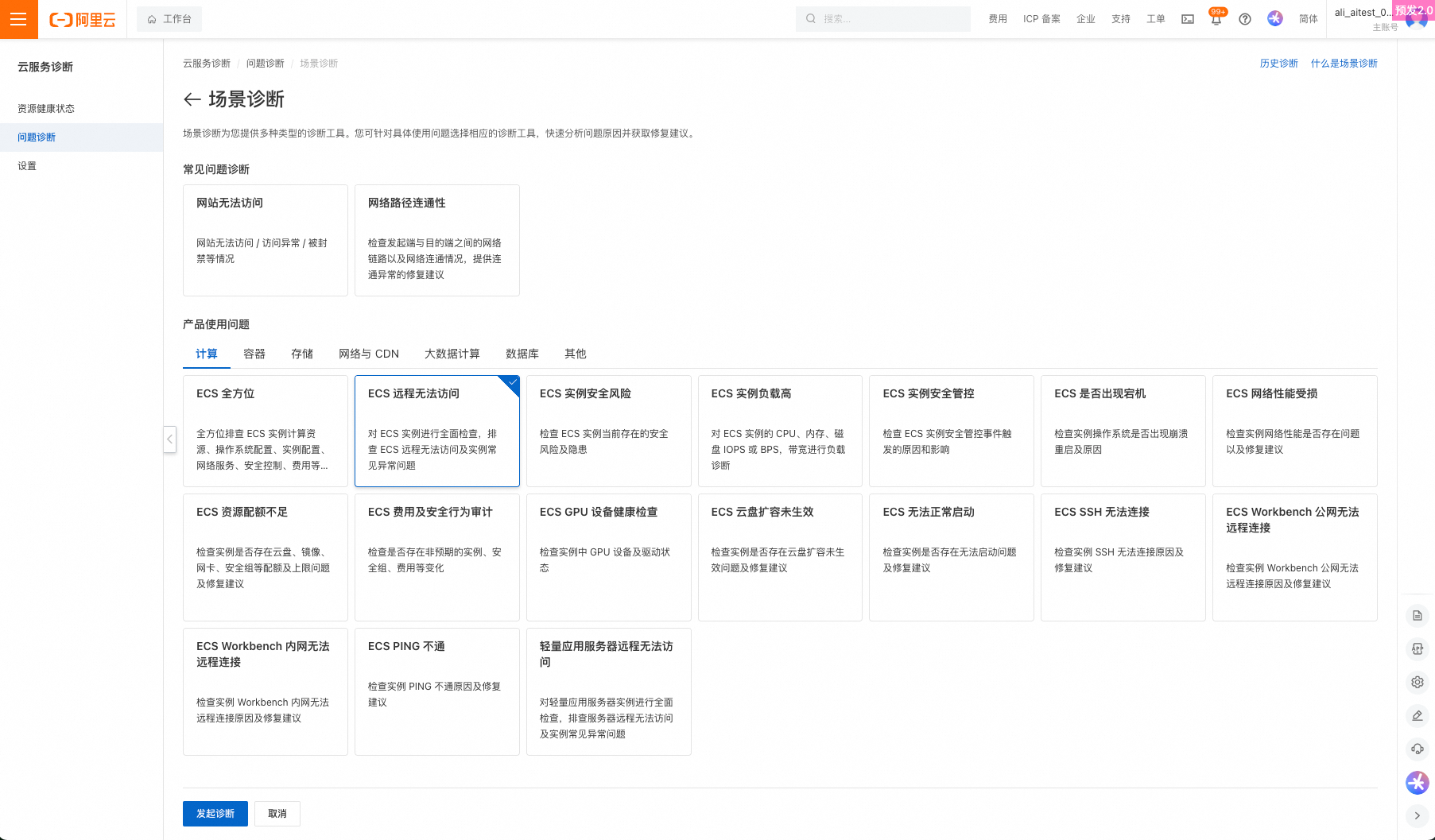
Task: Switch language via 简体
Action: pyautogui.click(x=1309, y=19)
